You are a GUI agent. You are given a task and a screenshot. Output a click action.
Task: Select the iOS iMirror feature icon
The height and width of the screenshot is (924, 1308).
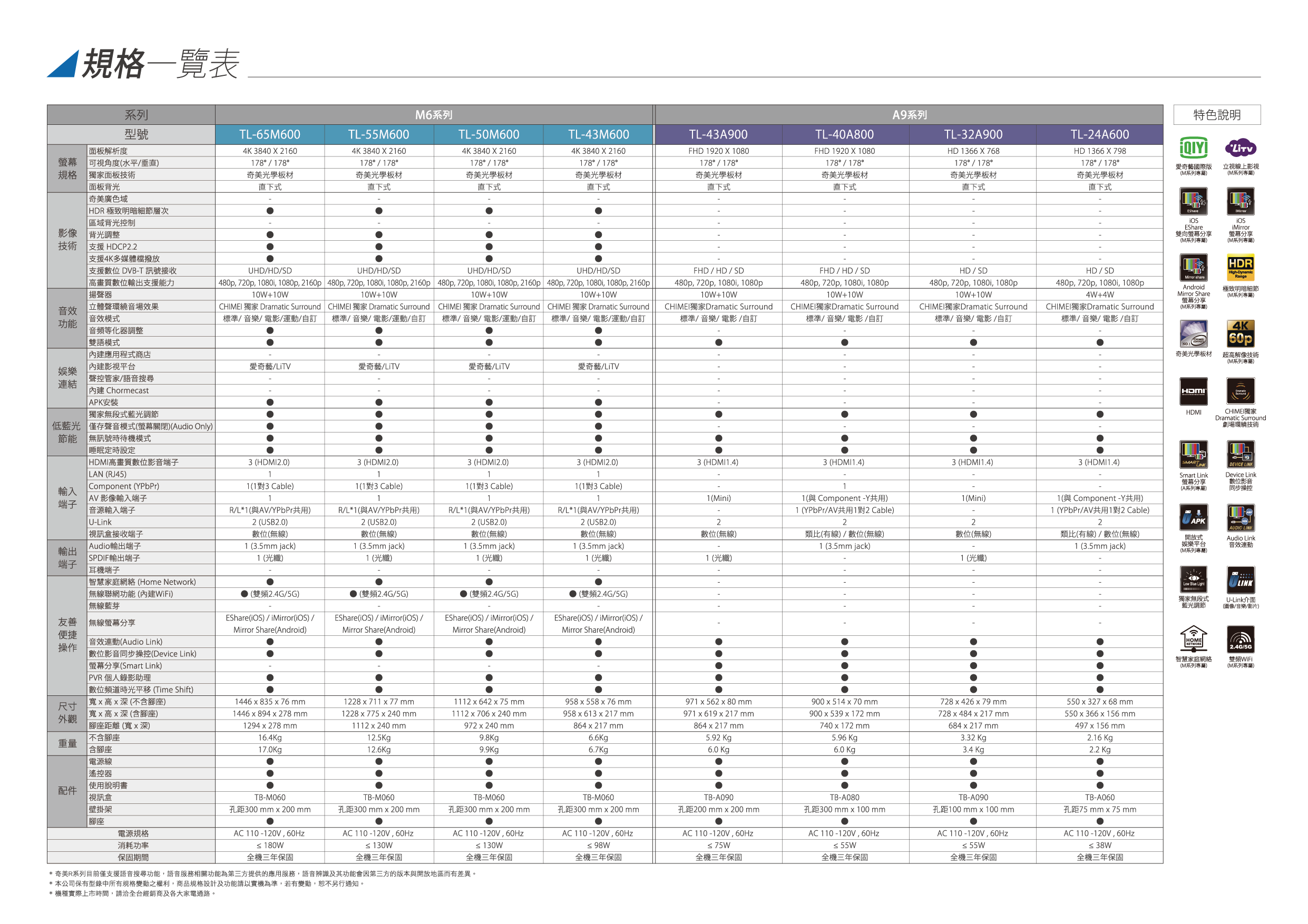point(1240,202)
